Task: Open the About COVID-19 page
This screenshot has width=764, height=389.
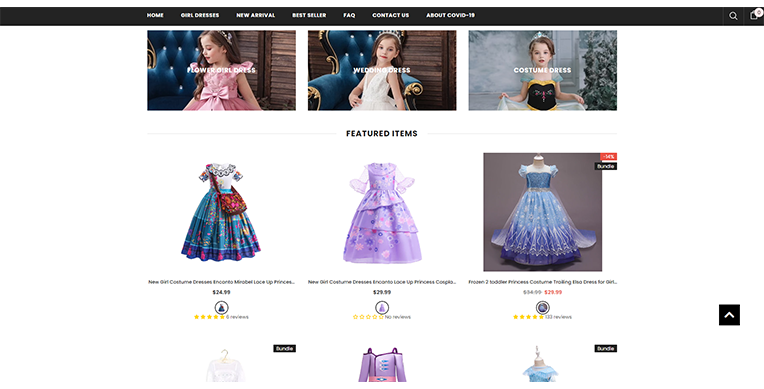Action: coord(450,15)
